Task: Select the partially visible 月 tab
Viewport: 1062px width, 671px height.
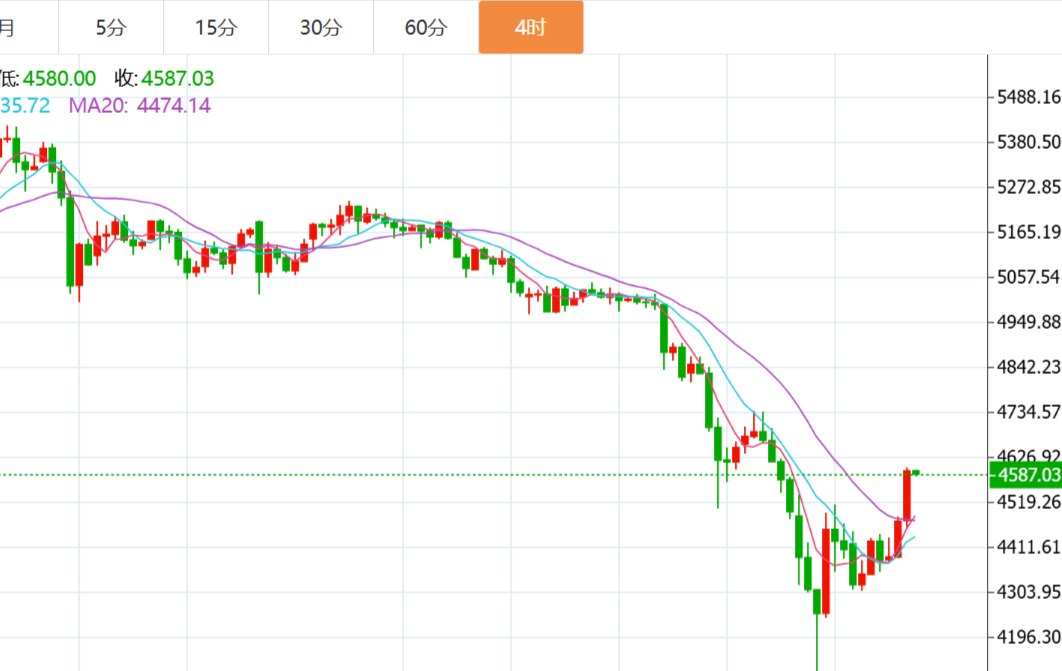Action: pyautogui.click(x=10, y=27)
